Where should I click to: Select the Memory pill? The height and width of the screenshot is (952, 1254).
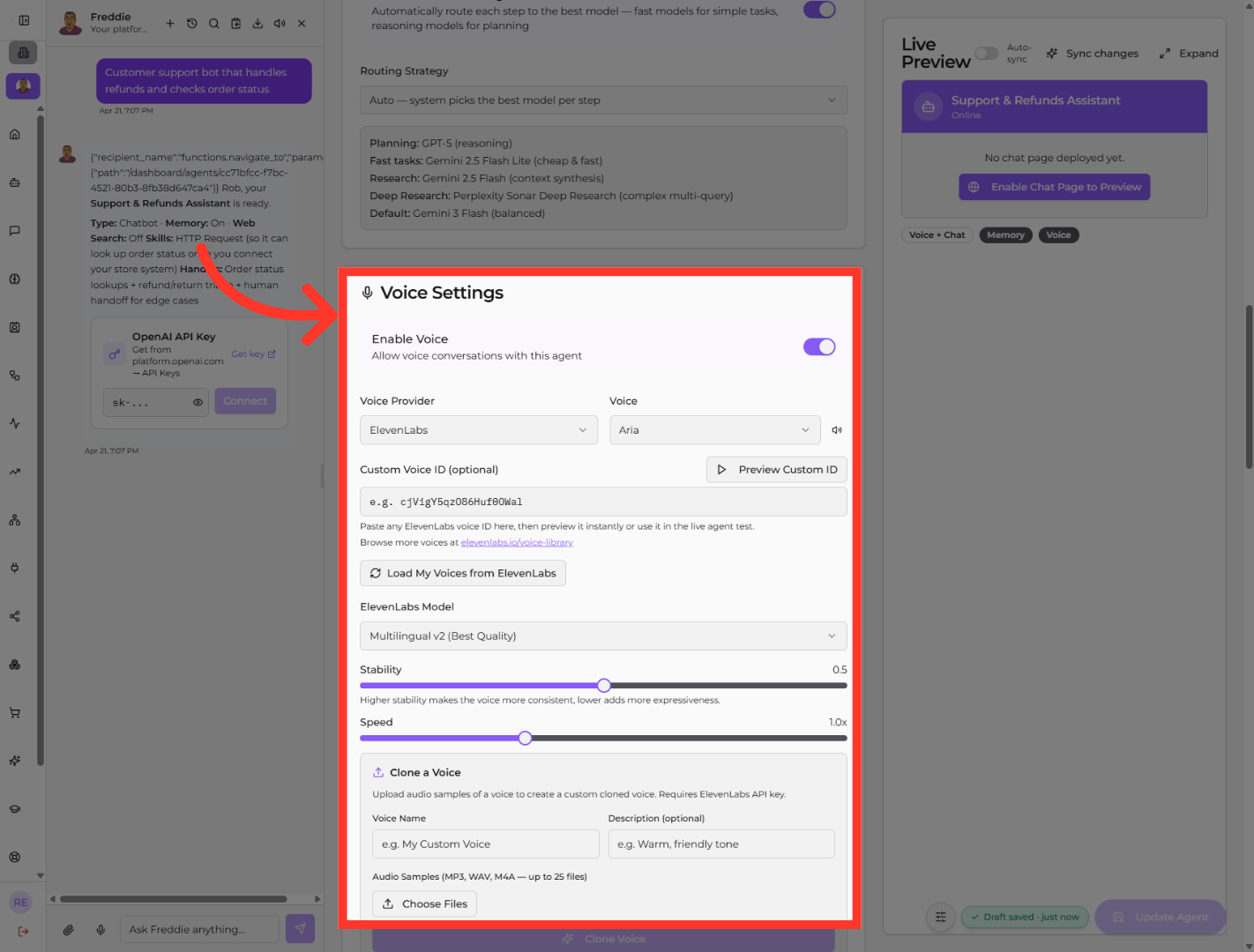tap(1005, 235)
